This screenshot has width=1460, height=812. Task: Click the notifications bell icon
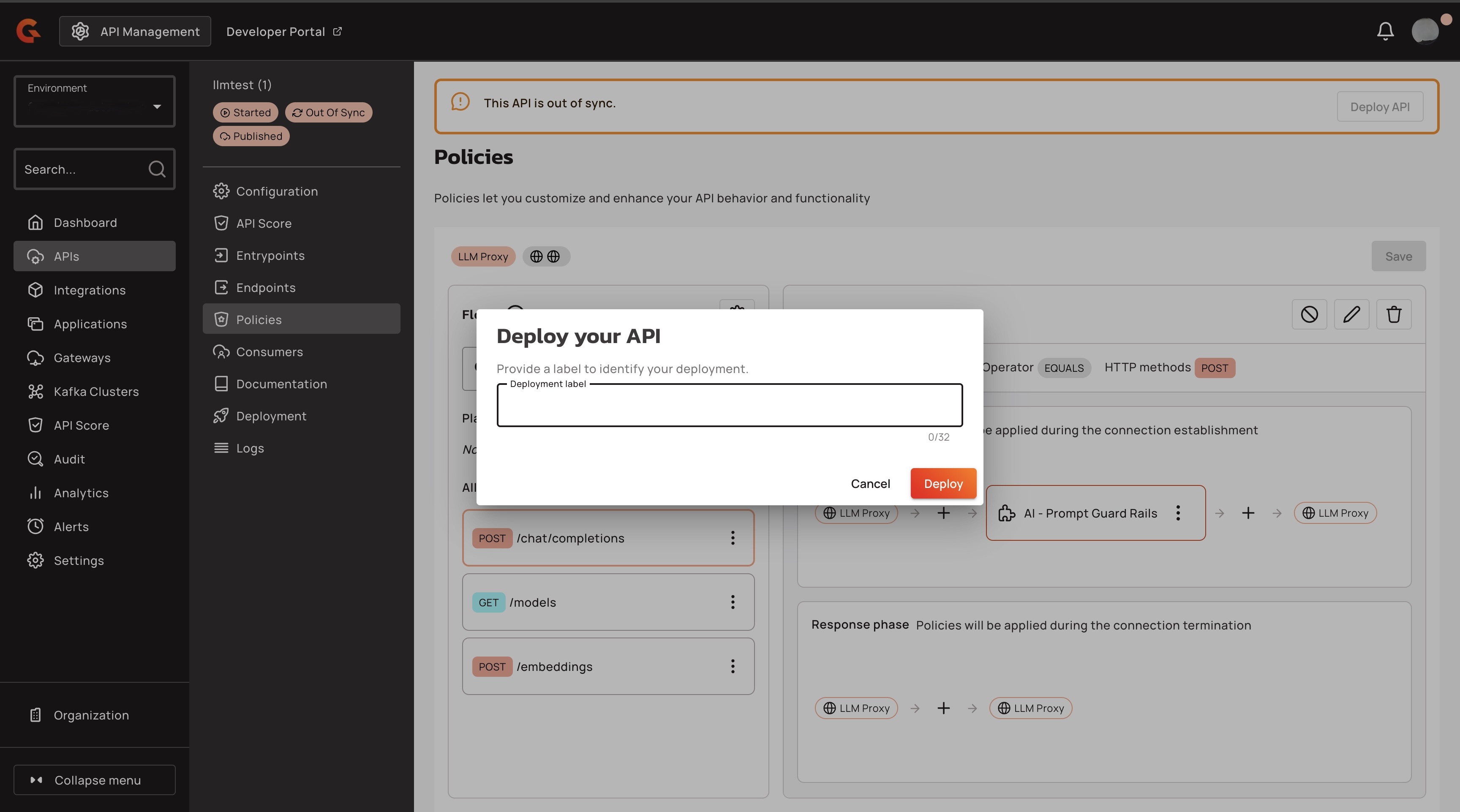(x=1385, y=30)
